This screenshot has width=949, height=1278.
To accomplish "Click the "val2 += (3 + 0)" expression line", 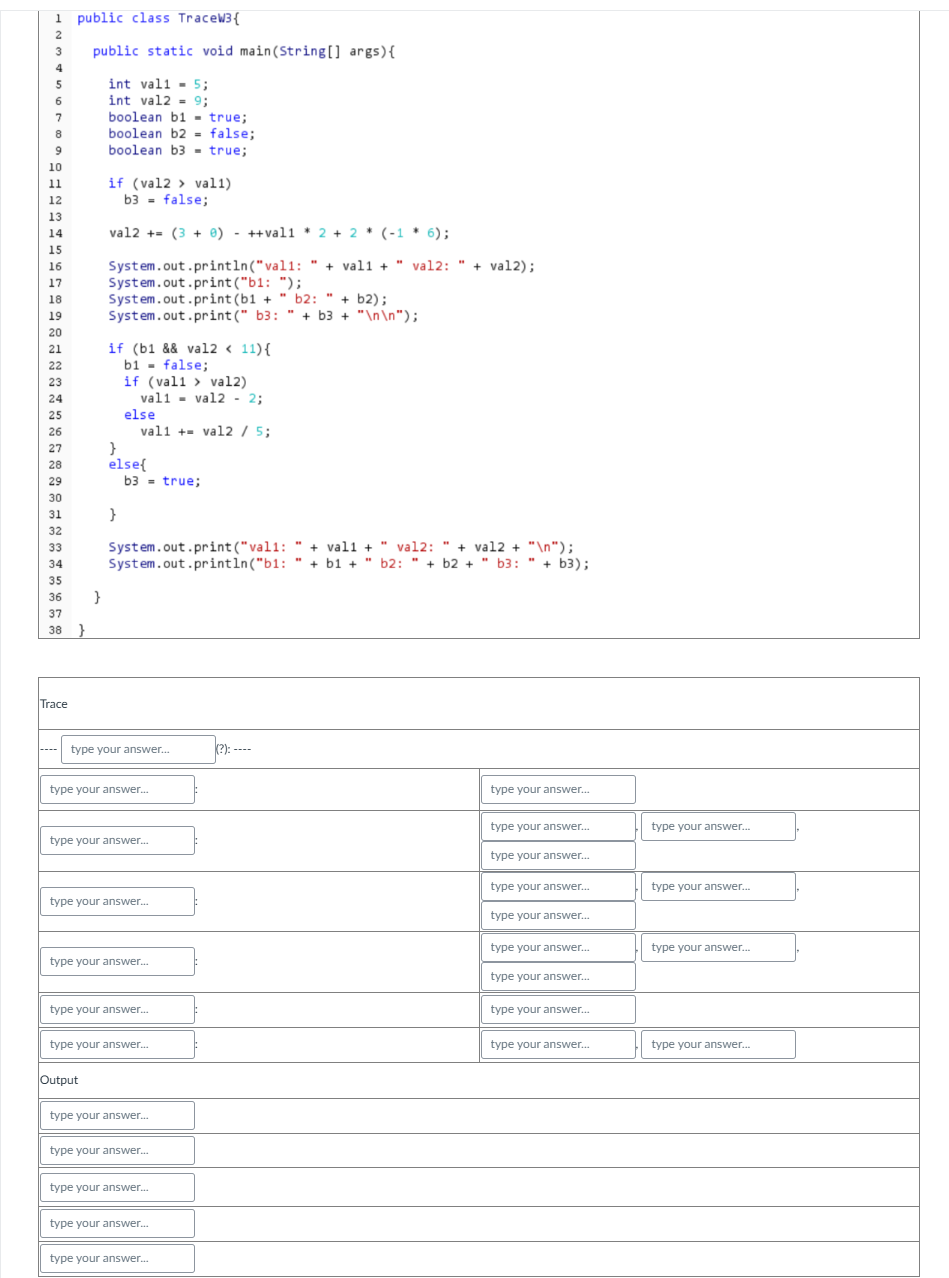I will point(279,233).
